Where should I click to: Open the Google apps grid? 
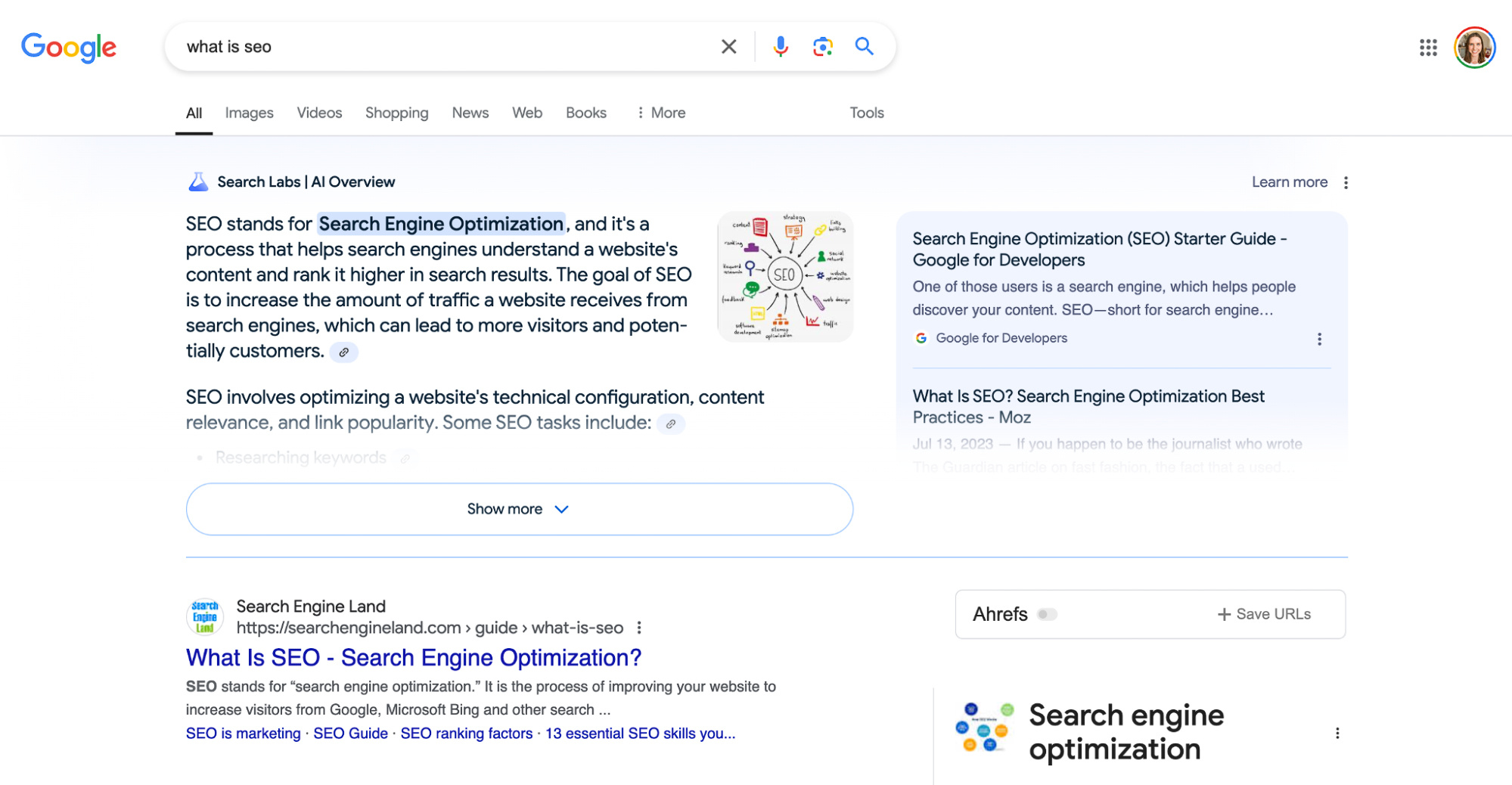pos(1428,48)
